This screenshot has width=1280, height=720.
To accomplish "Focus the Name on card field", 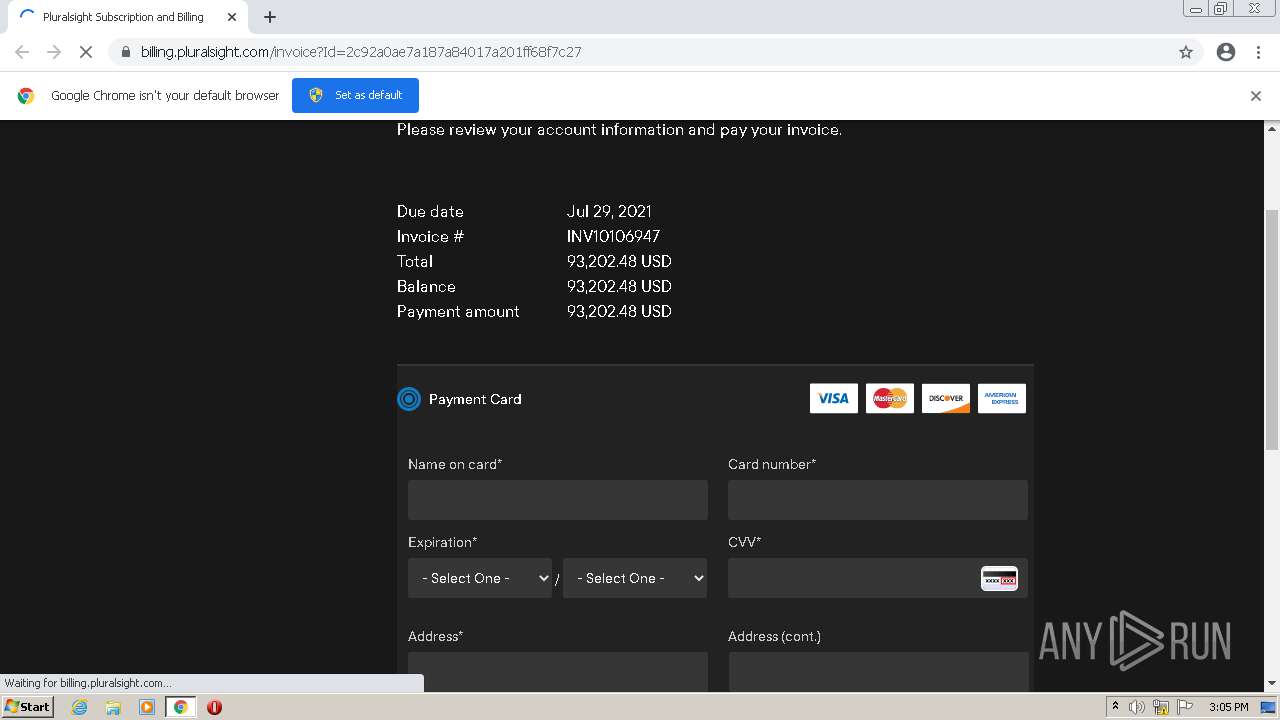I will [558, 500].
